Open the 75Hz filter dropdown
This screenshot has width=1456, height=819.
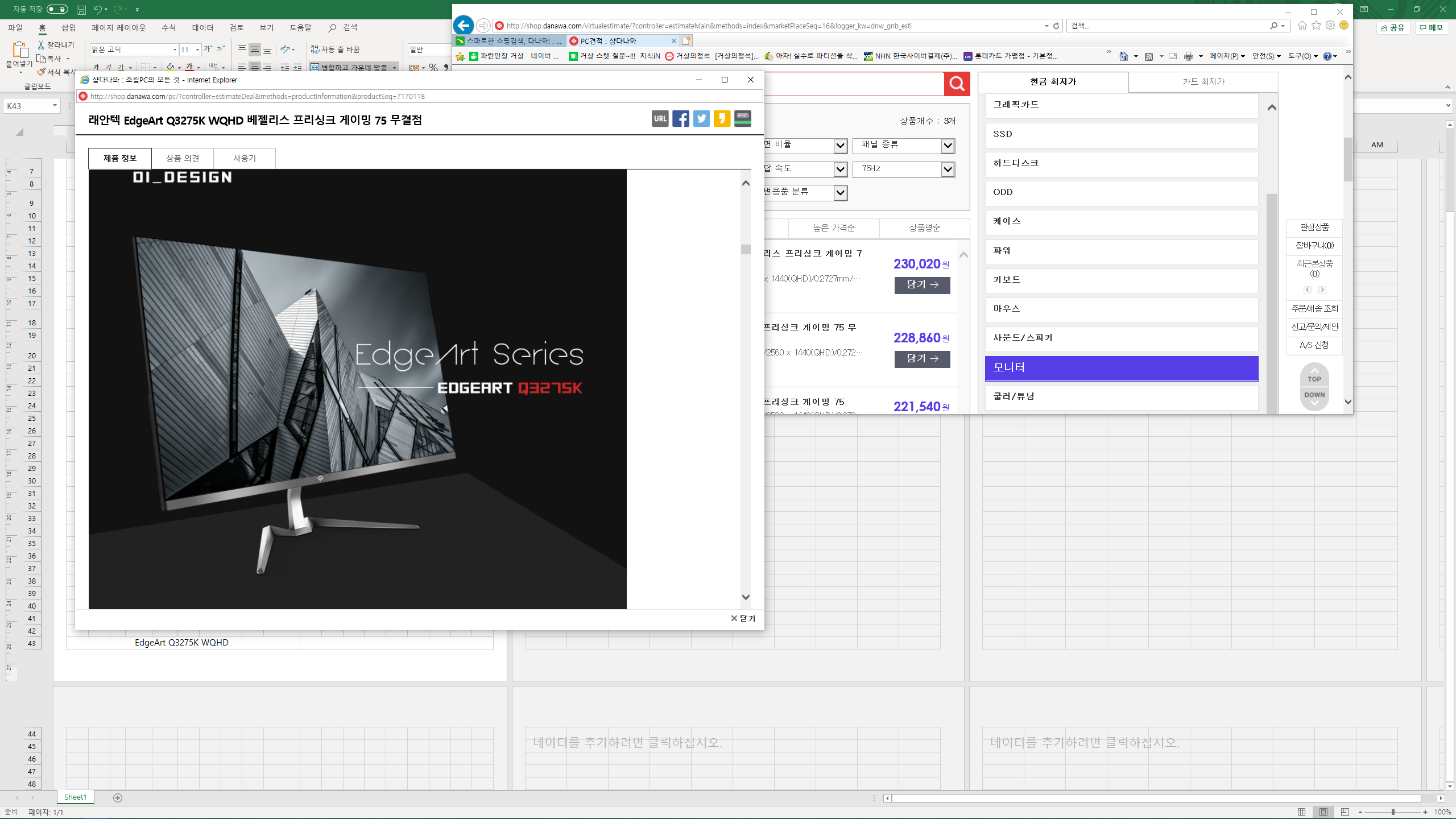(x=904, y=169)
